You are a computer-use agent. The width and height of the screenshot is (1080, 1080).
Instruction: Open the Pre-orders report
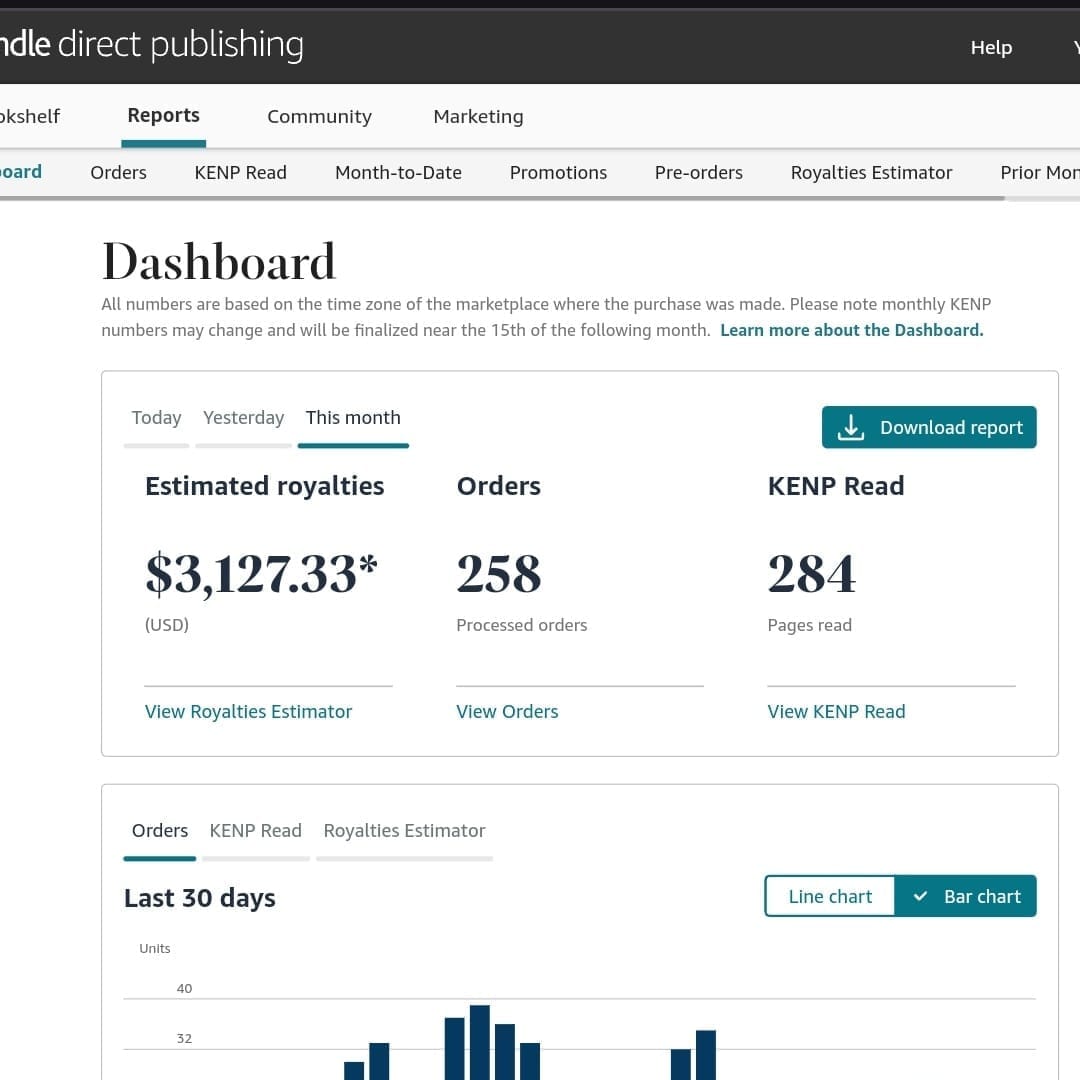(x=698, y=172)
